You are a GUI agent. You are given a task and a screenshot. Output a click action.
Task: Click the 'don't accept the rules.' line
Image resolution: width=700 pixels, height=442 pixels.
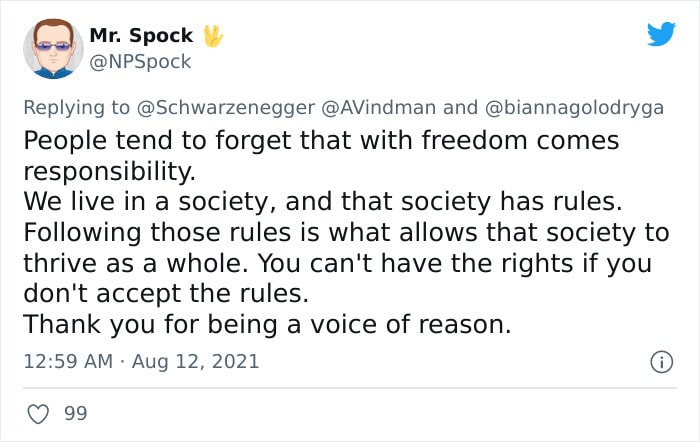tap(166, 293)
